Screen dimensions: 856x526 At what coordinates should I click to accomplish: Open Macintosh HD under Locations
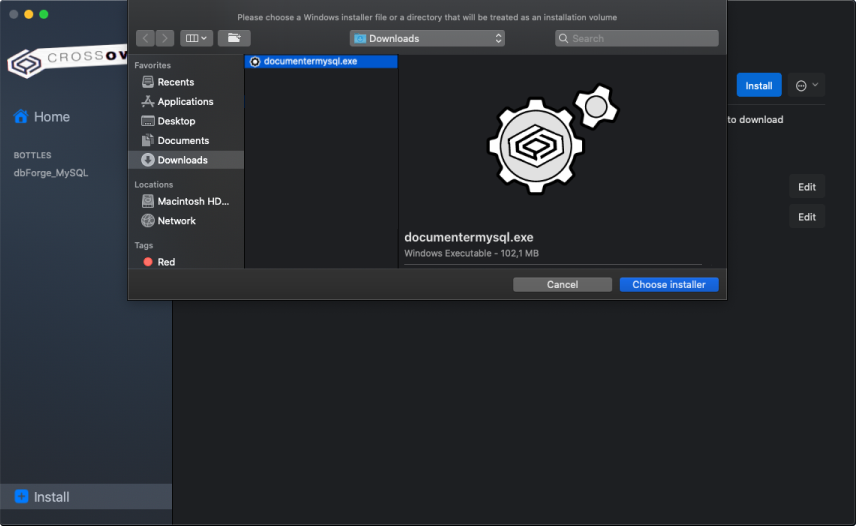coord(186,201)
